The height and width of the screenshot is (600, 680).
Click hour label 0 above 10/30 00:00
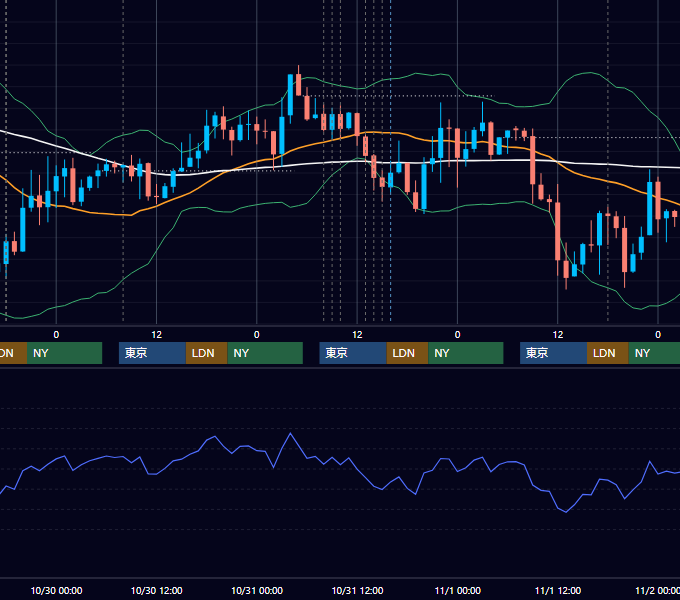coord(56,335)
